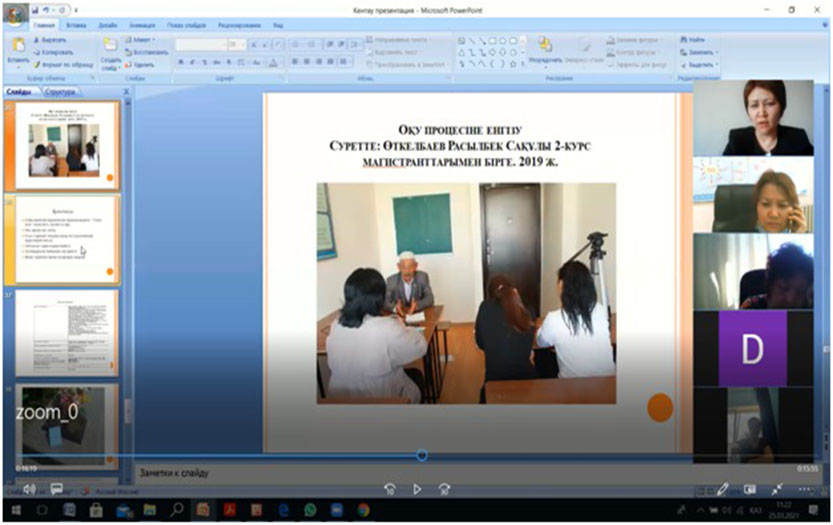Viewport: 833px width, 525px height.
Task: Click the align text left icon
Action: pos(295,62)
